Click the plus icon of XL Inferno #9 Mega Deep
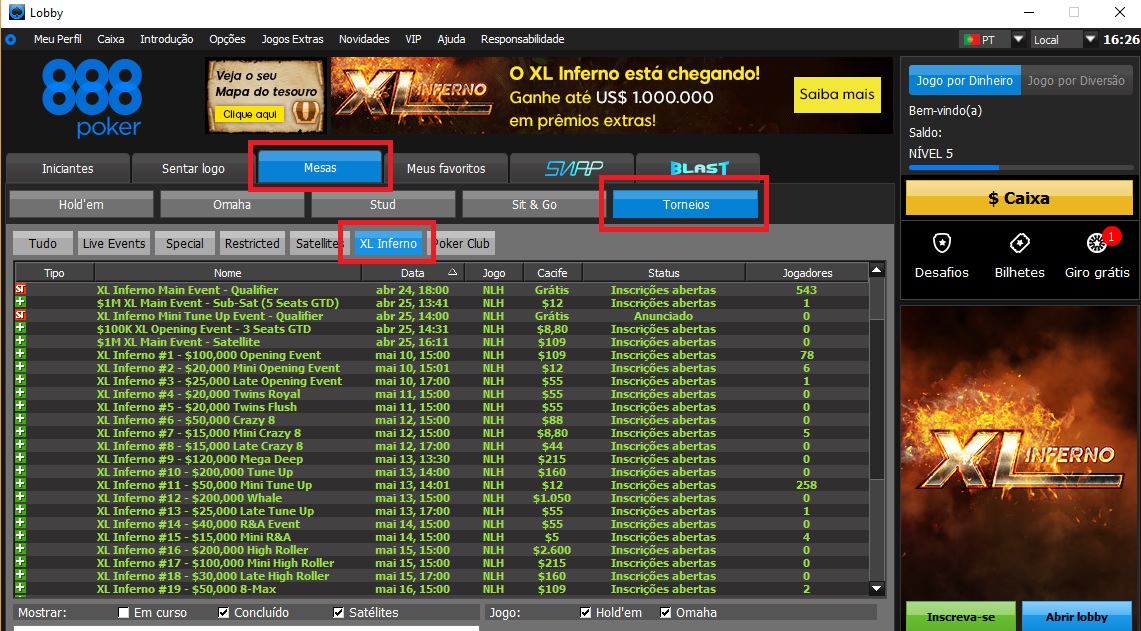This screenshot has width=1141, height=631. coord(20,459)
